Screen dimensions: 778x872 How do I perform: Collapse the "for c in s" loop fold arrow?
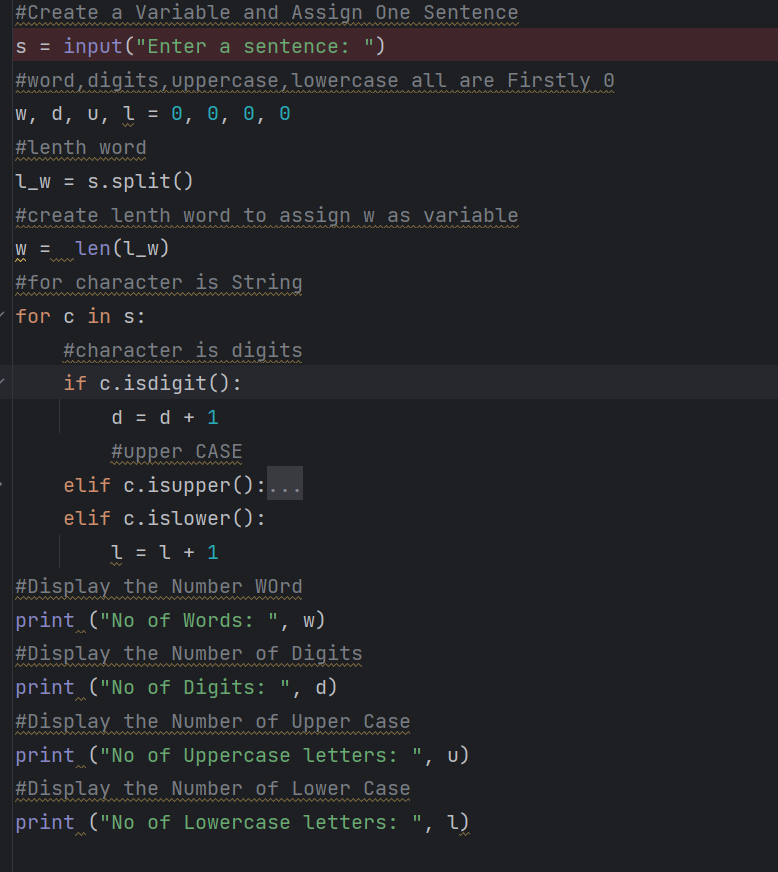pos(4,316)
